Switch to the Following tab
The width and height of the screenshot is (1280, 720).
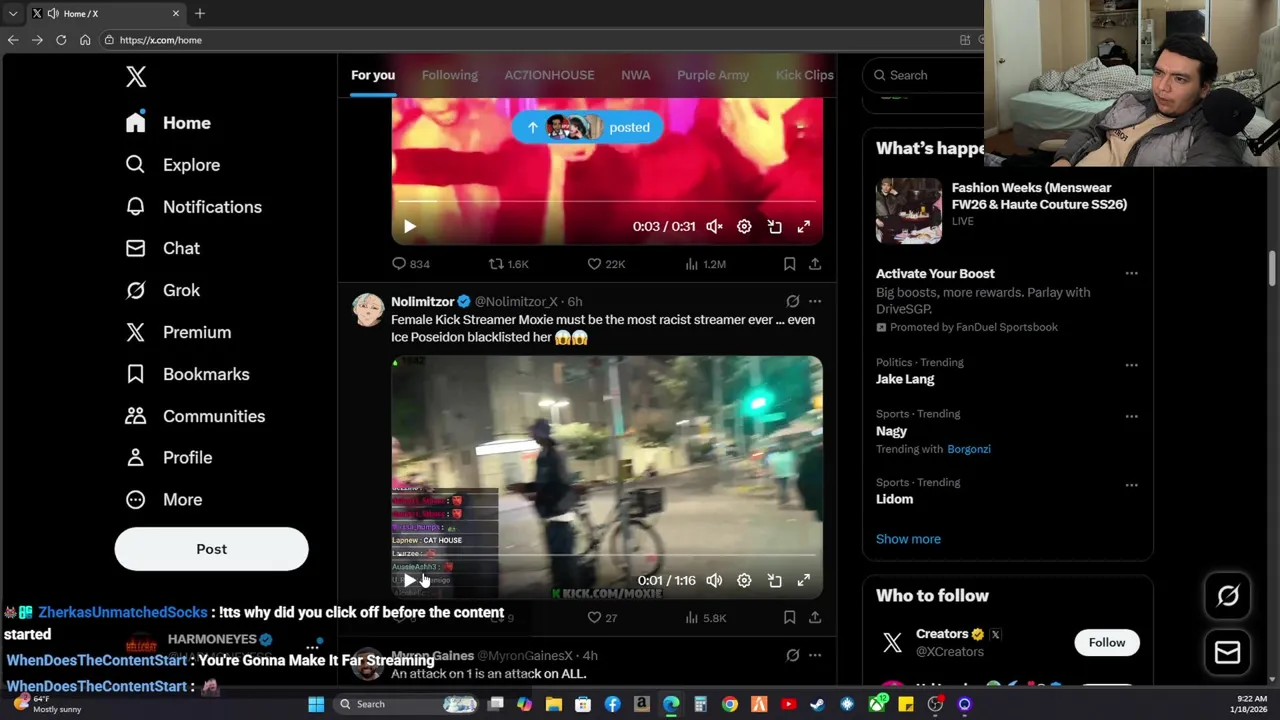pyautogui.click(x=449, y=75)
